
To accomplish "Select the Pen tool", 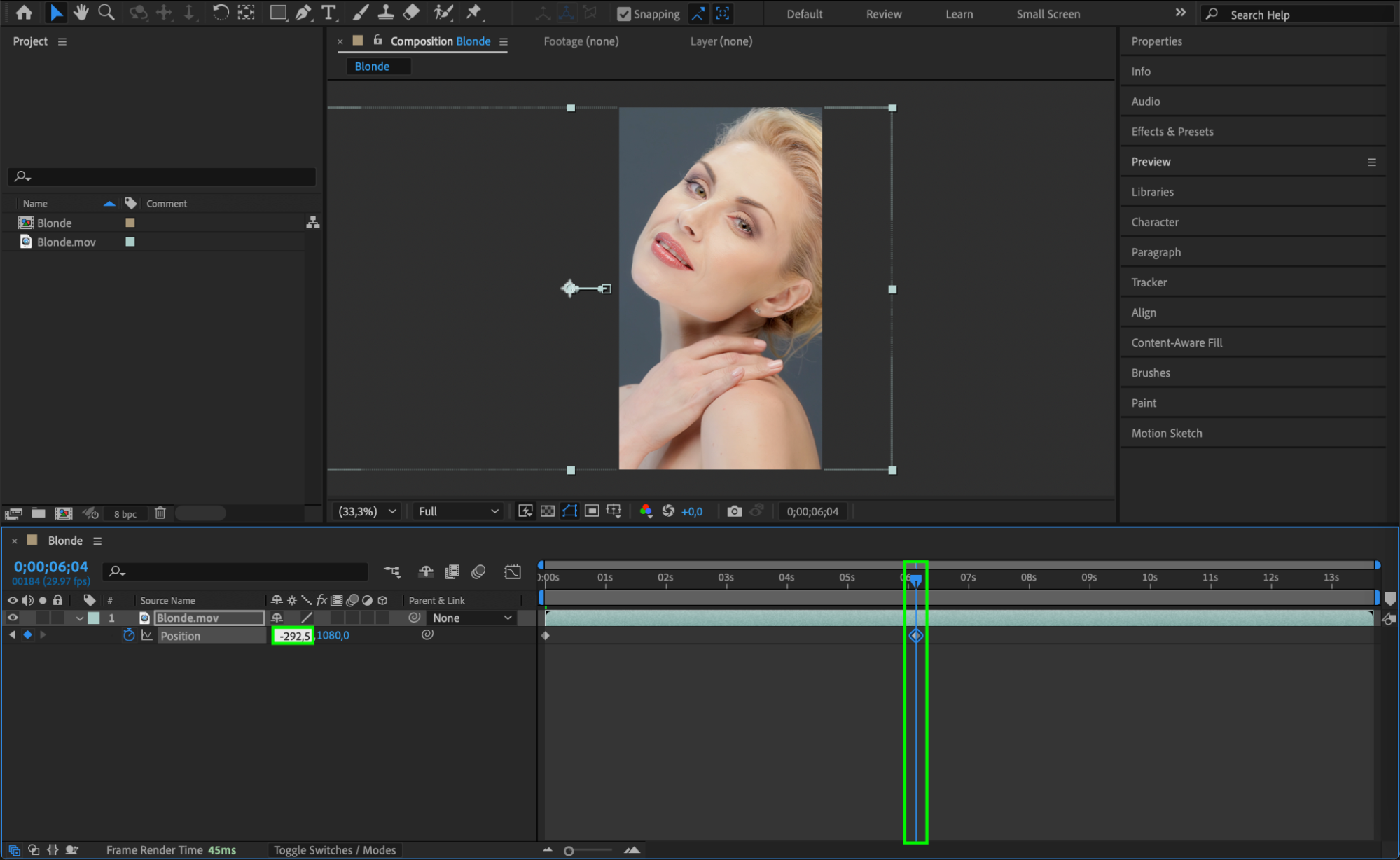I will [x=303, y=12].
